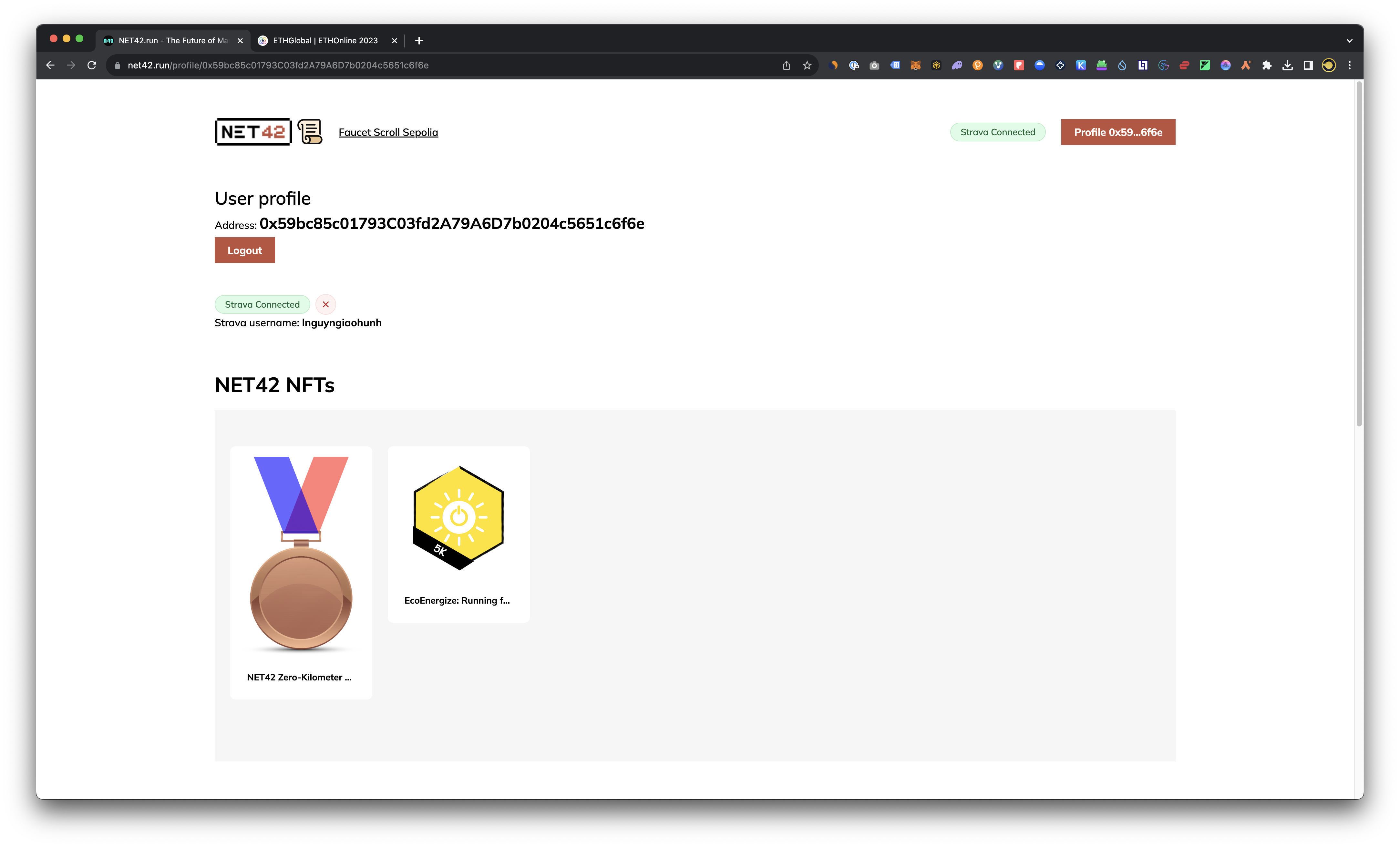Image resolution: width=1400 pixels, height=847 pixels.
Task: Click site lock security icon
Action: pos(117,65)
